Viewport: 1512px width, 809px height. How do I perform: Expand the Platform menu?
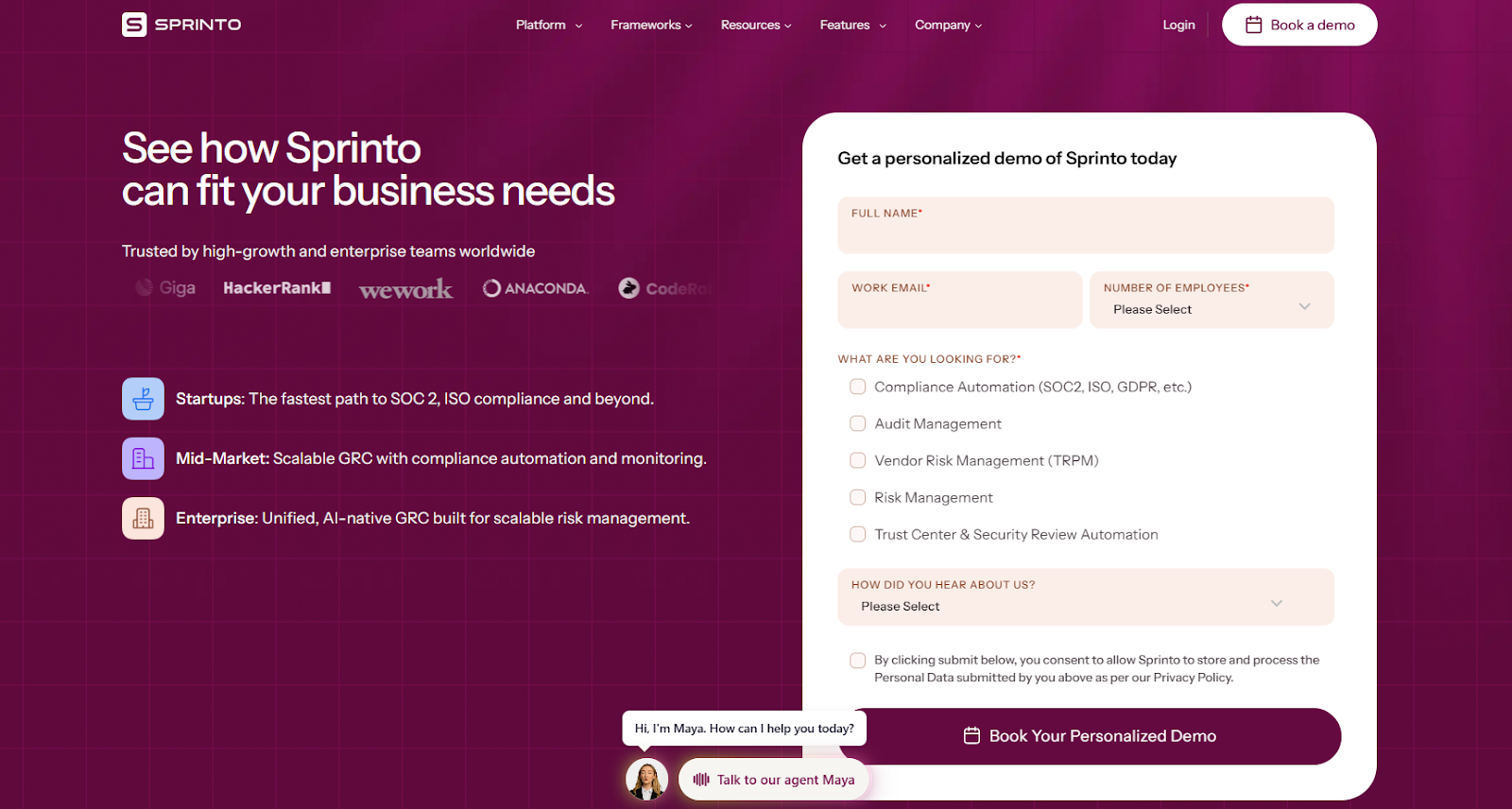[x=549, y=25]
